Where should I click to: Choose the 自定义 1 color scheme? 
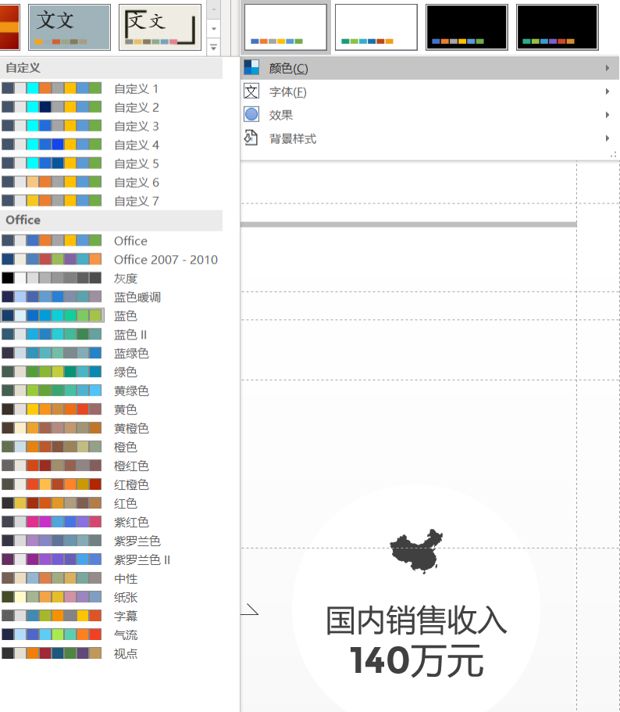pos(111,89)
